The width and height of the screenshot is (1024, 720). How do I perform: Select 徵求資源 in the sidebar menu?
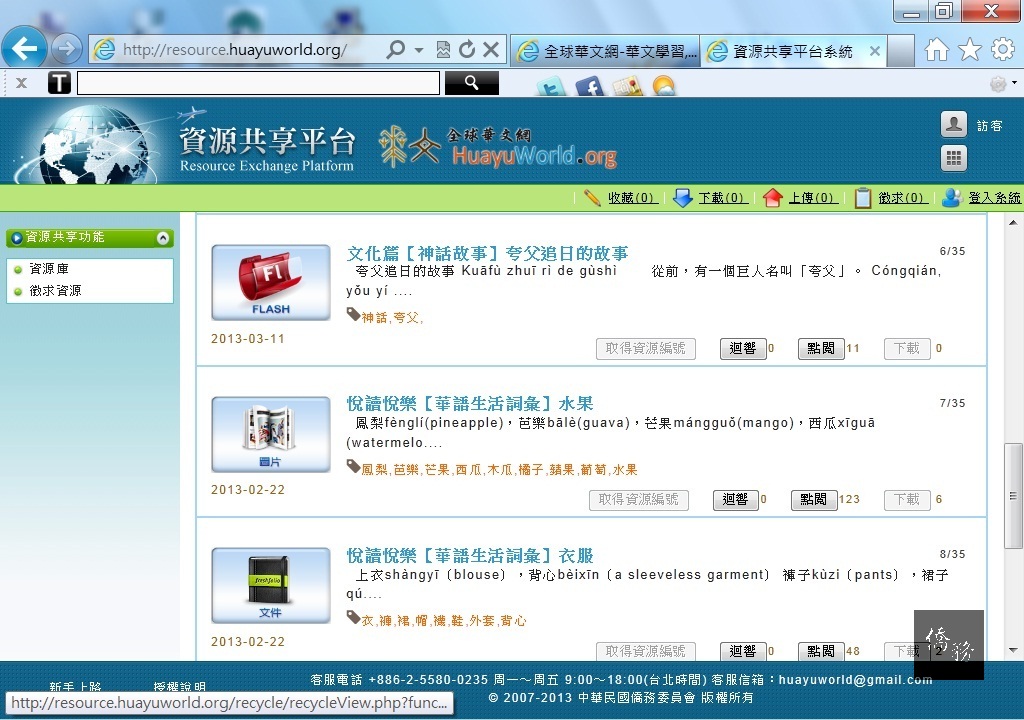click(x=55, y=291)
